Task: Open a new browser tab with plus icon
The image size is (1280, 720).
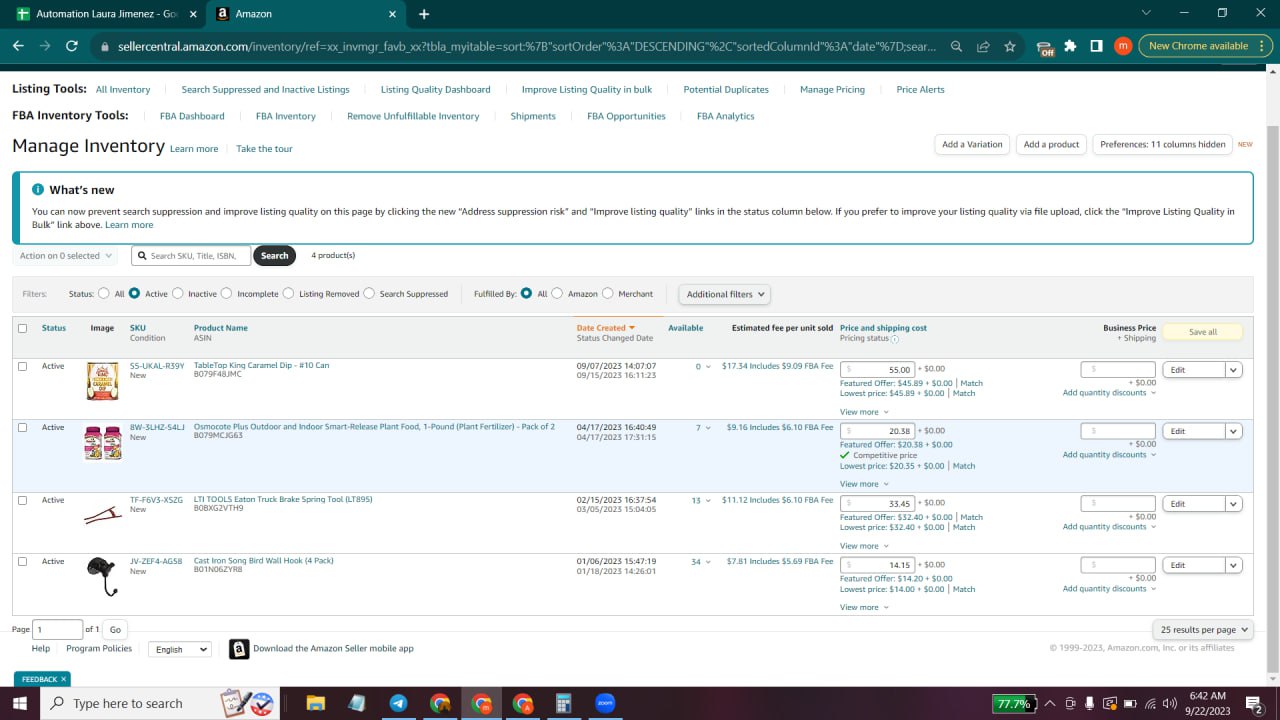Action: [x=424, y=14]
